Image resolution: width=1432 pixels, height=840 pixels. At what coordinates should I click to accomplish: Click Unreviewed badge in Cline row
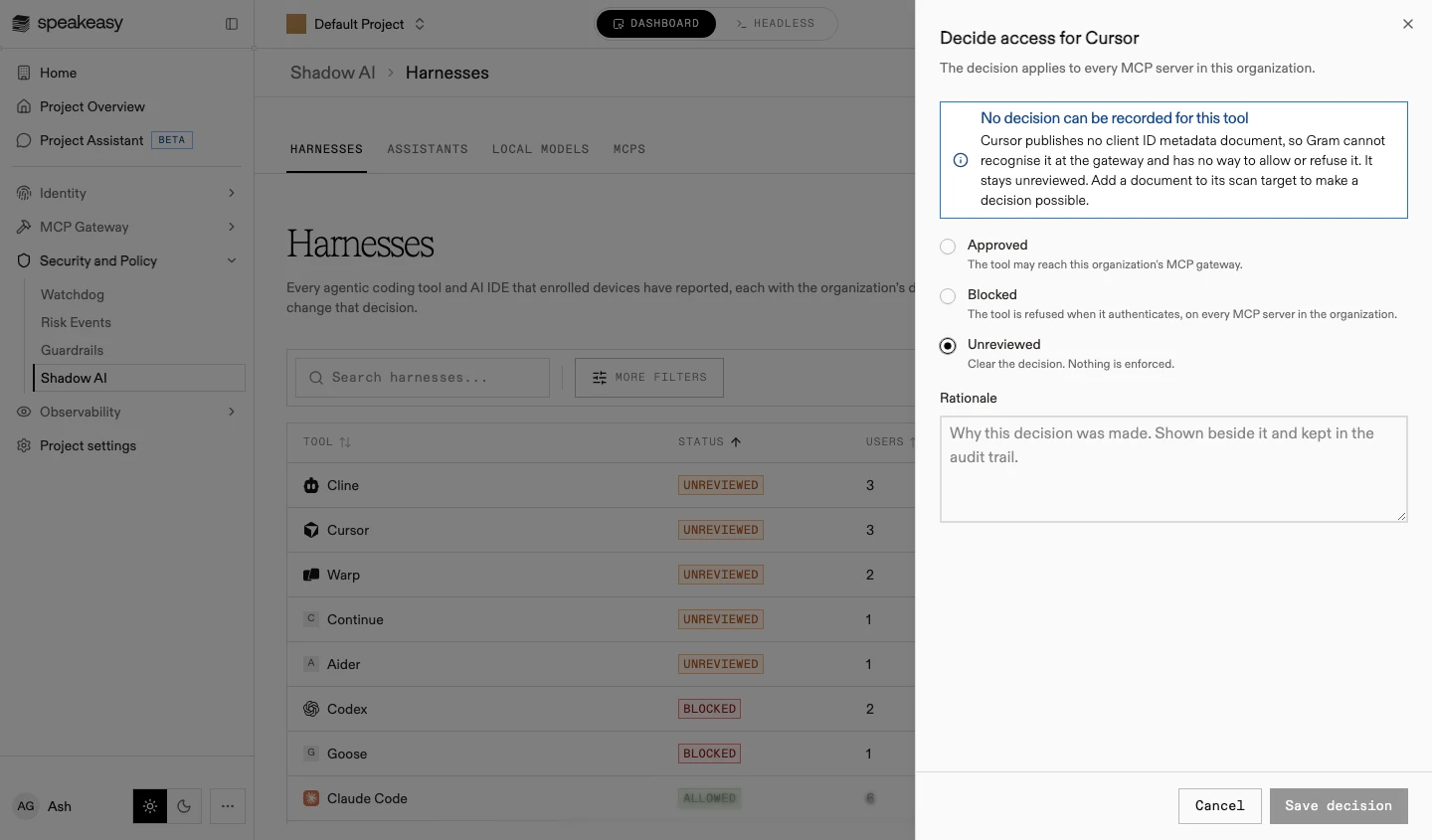[721, 485]
